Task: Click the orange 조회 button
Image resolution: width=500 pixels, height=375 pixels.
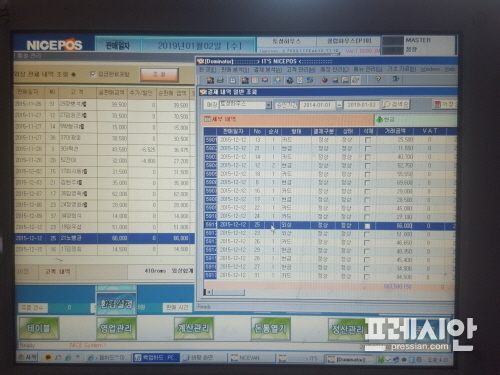Action: pyautogui.click(x=159, y=75)
